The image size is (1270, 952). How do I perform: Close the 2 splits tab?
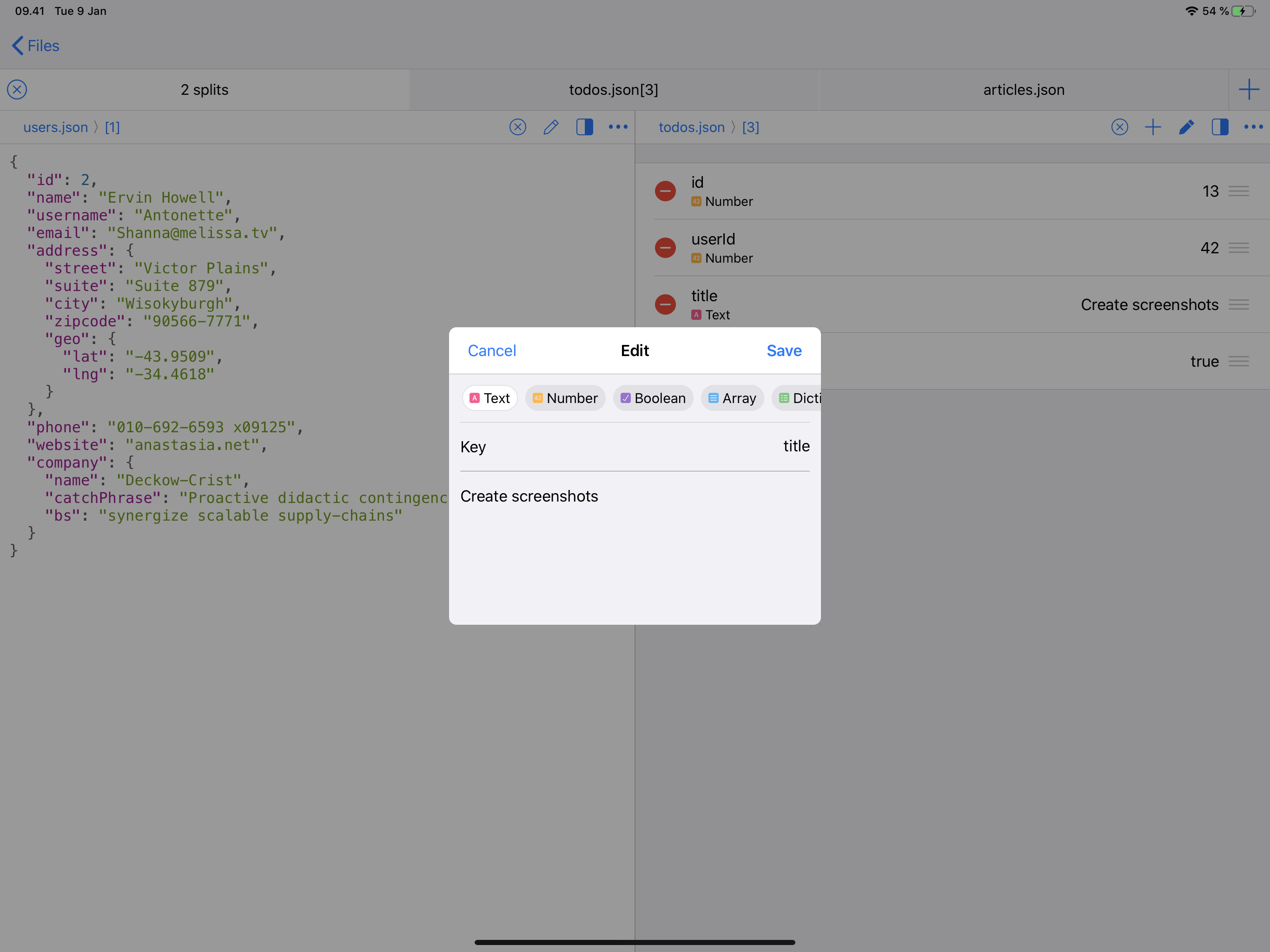(17, 90)
